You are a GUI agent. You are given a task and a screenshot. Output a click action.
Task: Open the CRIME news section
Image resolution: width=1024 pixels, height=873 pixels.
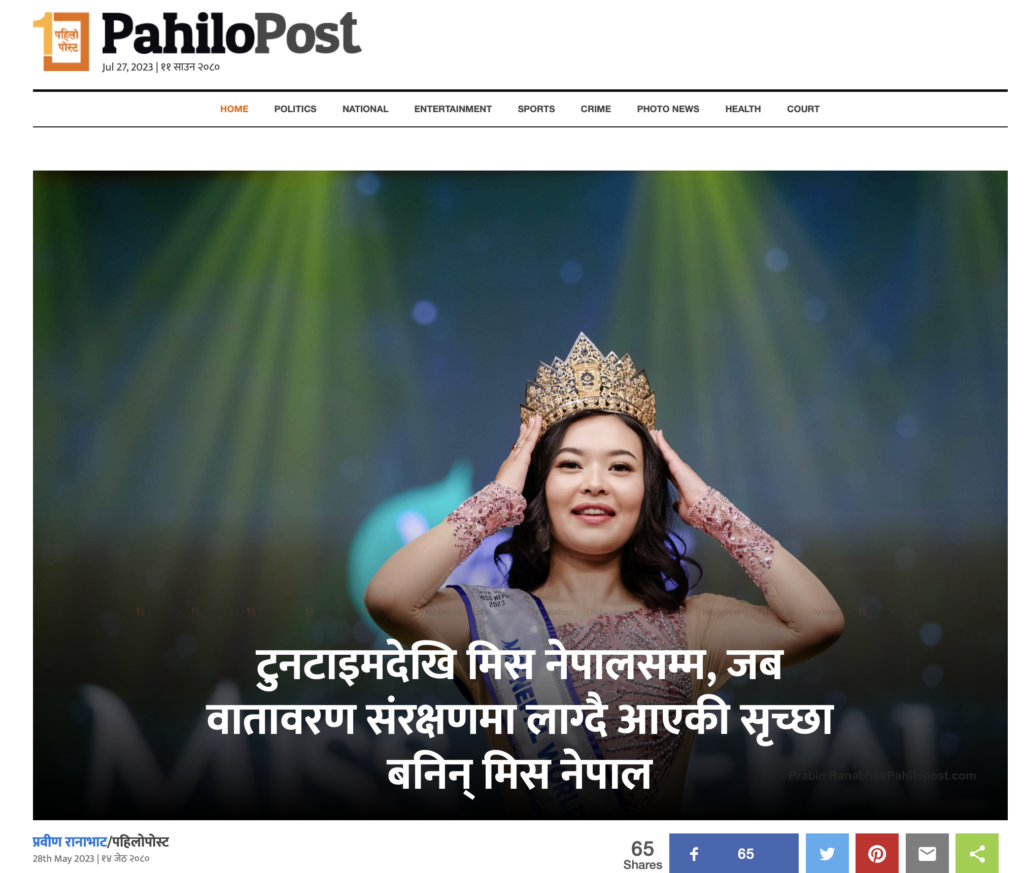click(596, 109)
